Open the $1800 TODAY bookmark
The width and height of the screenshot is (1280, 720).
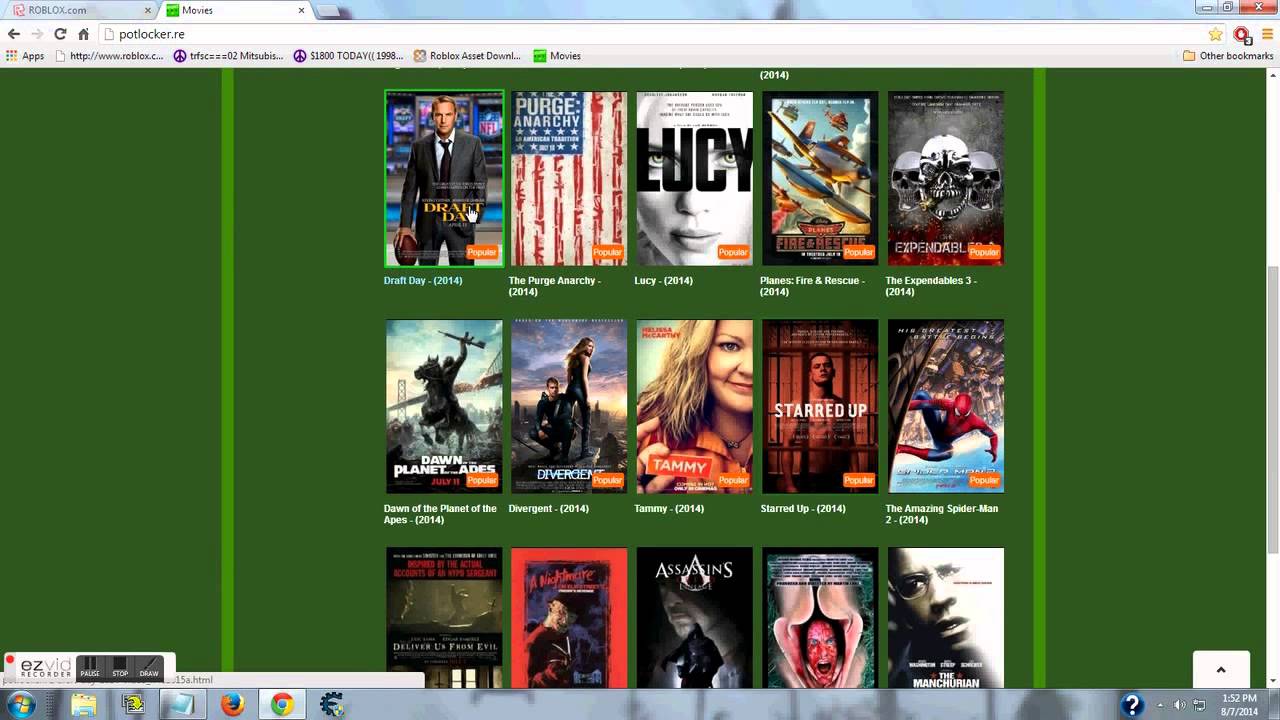pos(349,56)
